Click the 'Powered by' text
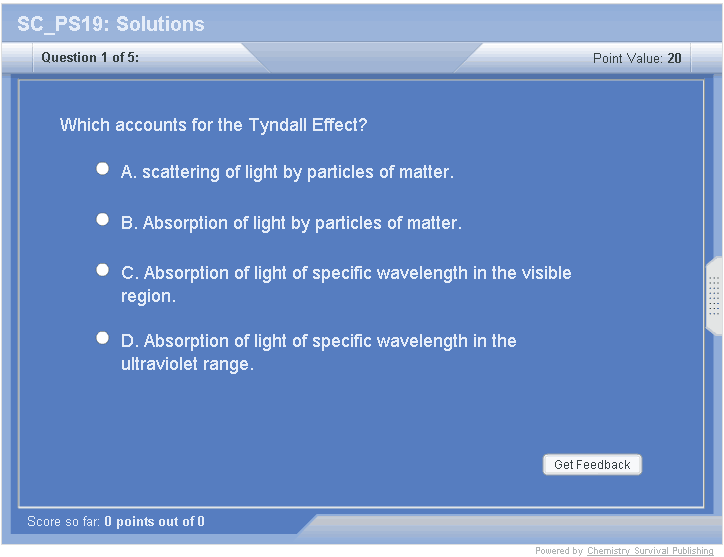The height and width of the screenshot is (557, 724). pos(559,551)
